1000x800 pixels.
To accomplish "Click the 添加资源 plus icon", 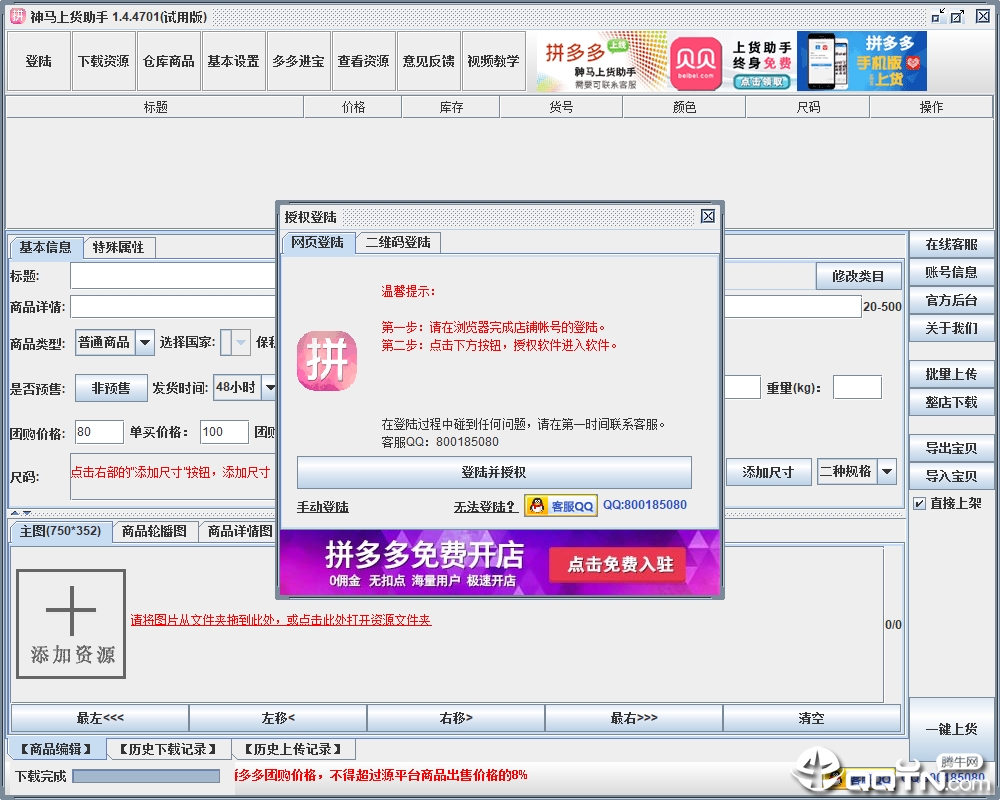I will tap(70, 608).
